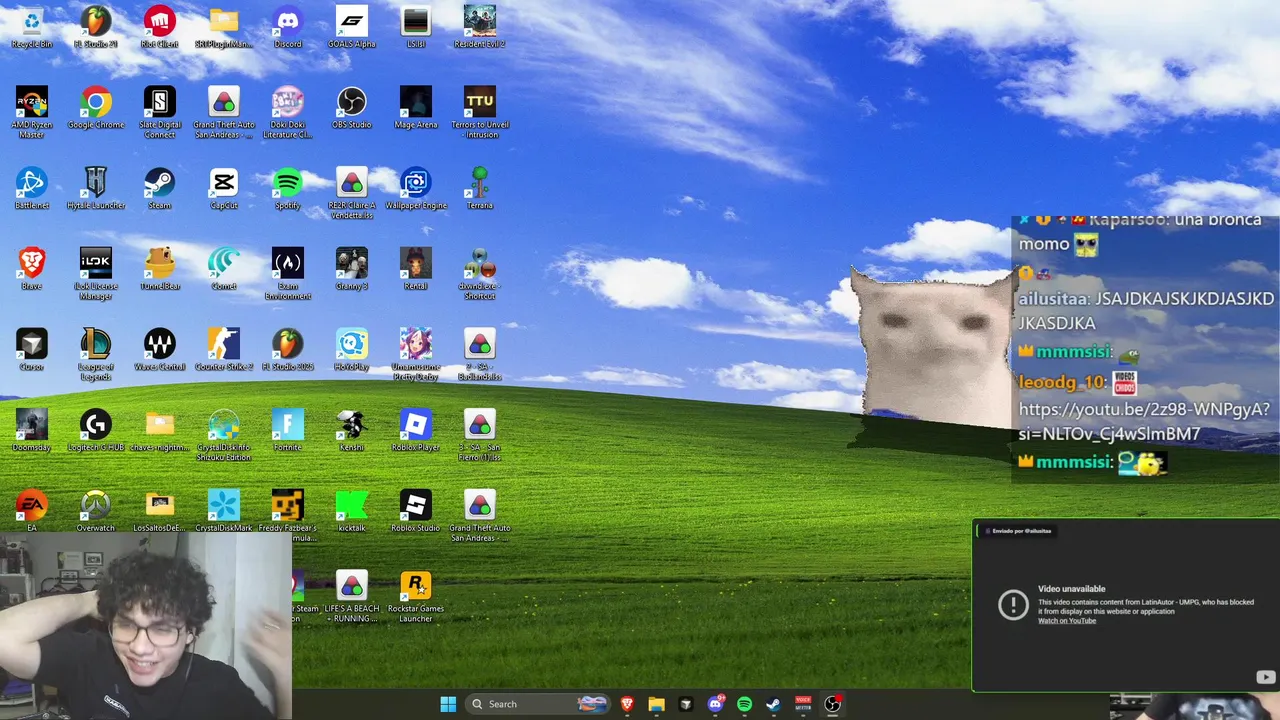Open Waves Central shortcut

(x=160, y=349)
